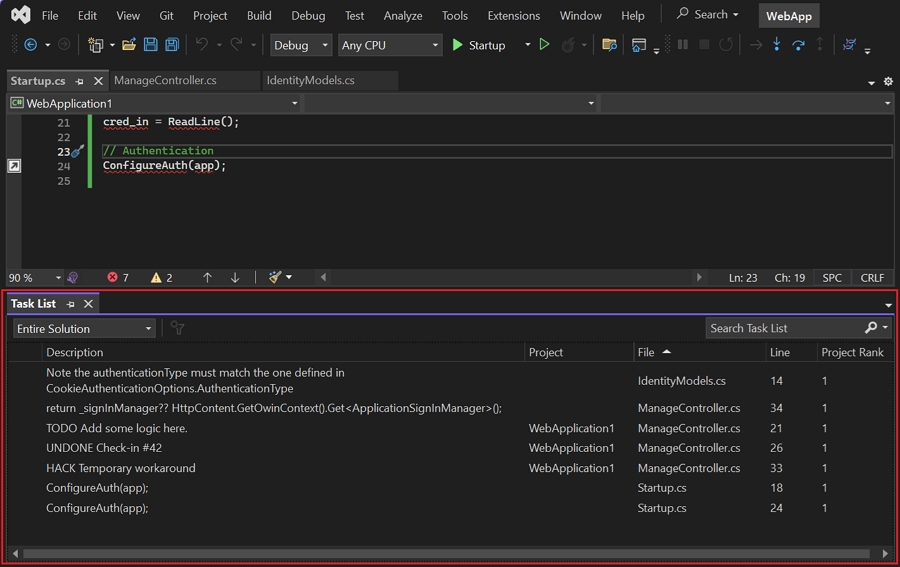Select the HACK Temporary workaround task
This screenshot has height=567, width=900.
point(451,468)
